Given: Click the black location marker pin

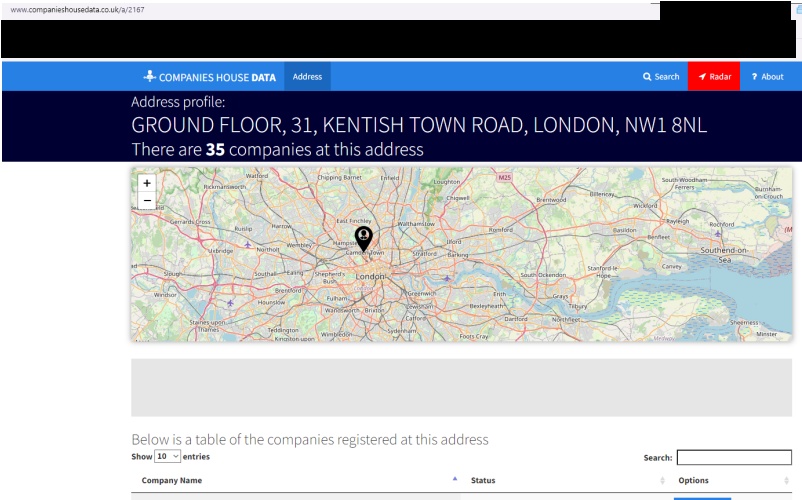Looking at the screenshot, I should pos(363,237).
